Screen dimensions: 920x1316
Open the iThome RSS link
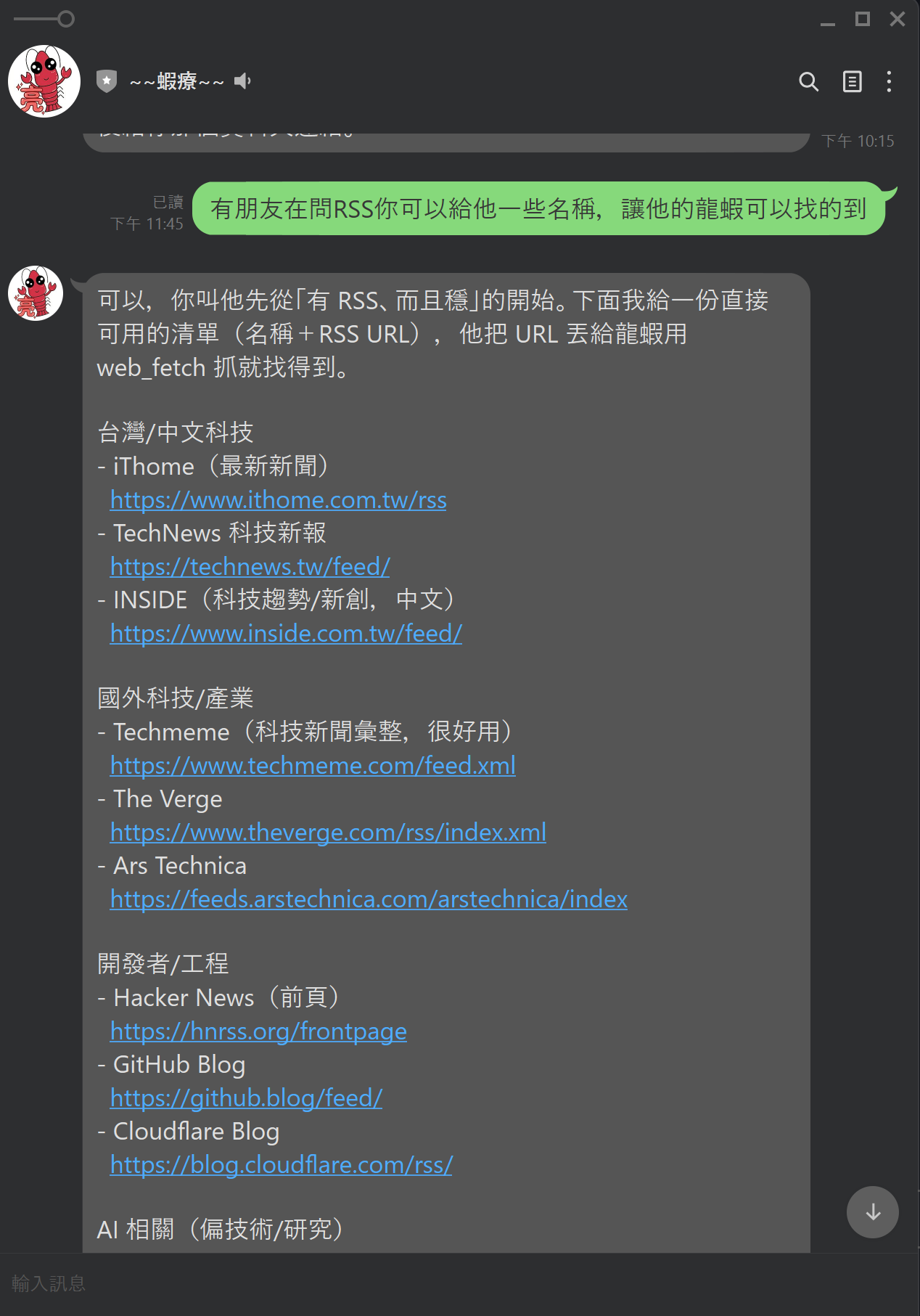pos(278,499)
